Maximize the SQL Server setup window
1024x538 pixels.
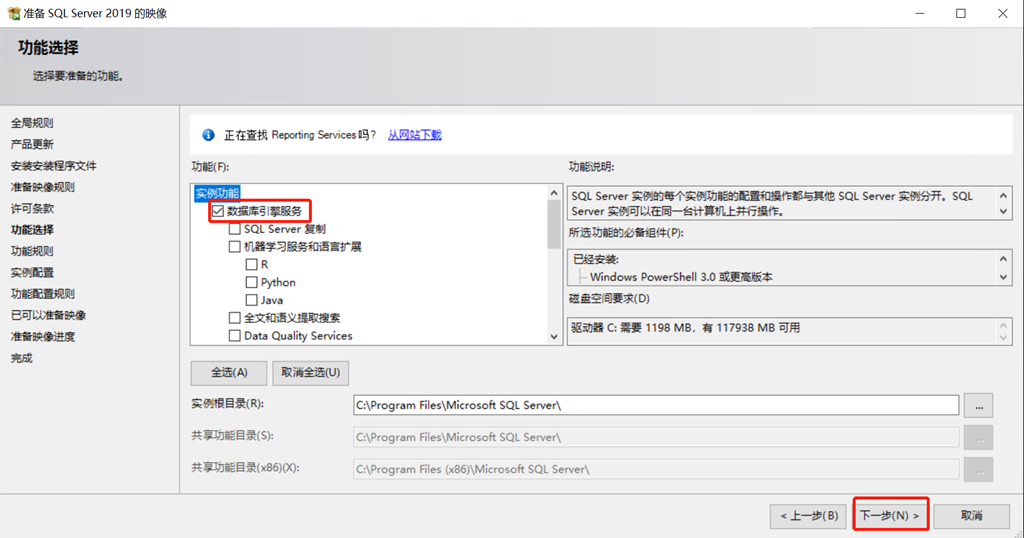tap(961, 13)
